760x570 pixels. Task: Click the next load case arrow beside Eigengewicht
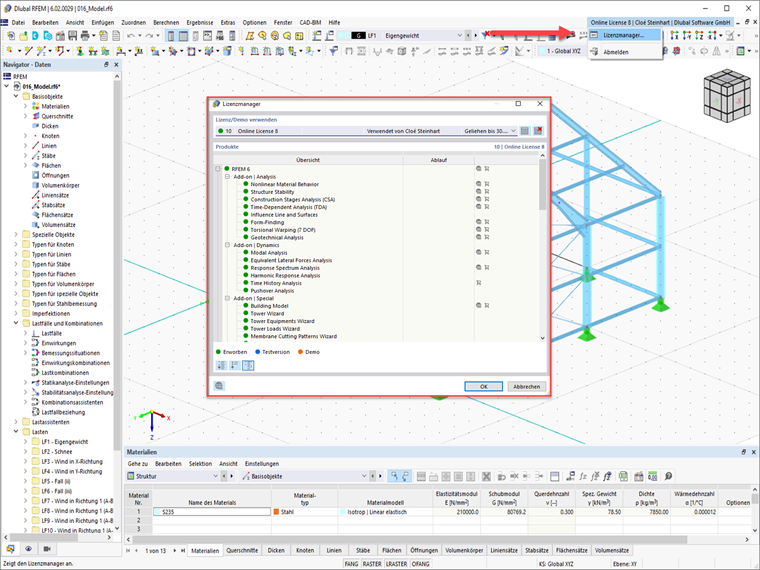[x=475, y=35]
